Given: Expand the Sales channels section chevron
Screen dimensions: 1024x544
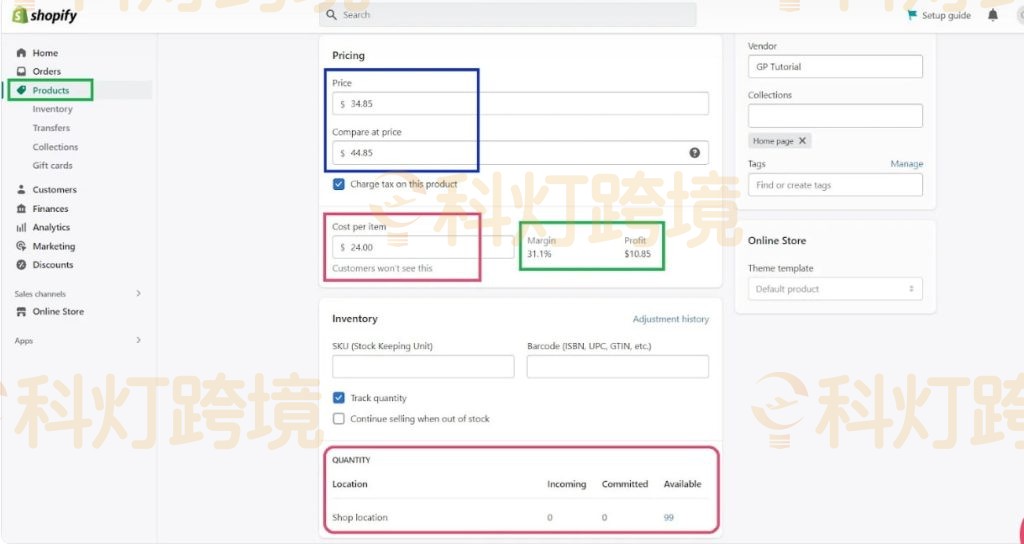Looking at the screenshot, I should 138,293.
